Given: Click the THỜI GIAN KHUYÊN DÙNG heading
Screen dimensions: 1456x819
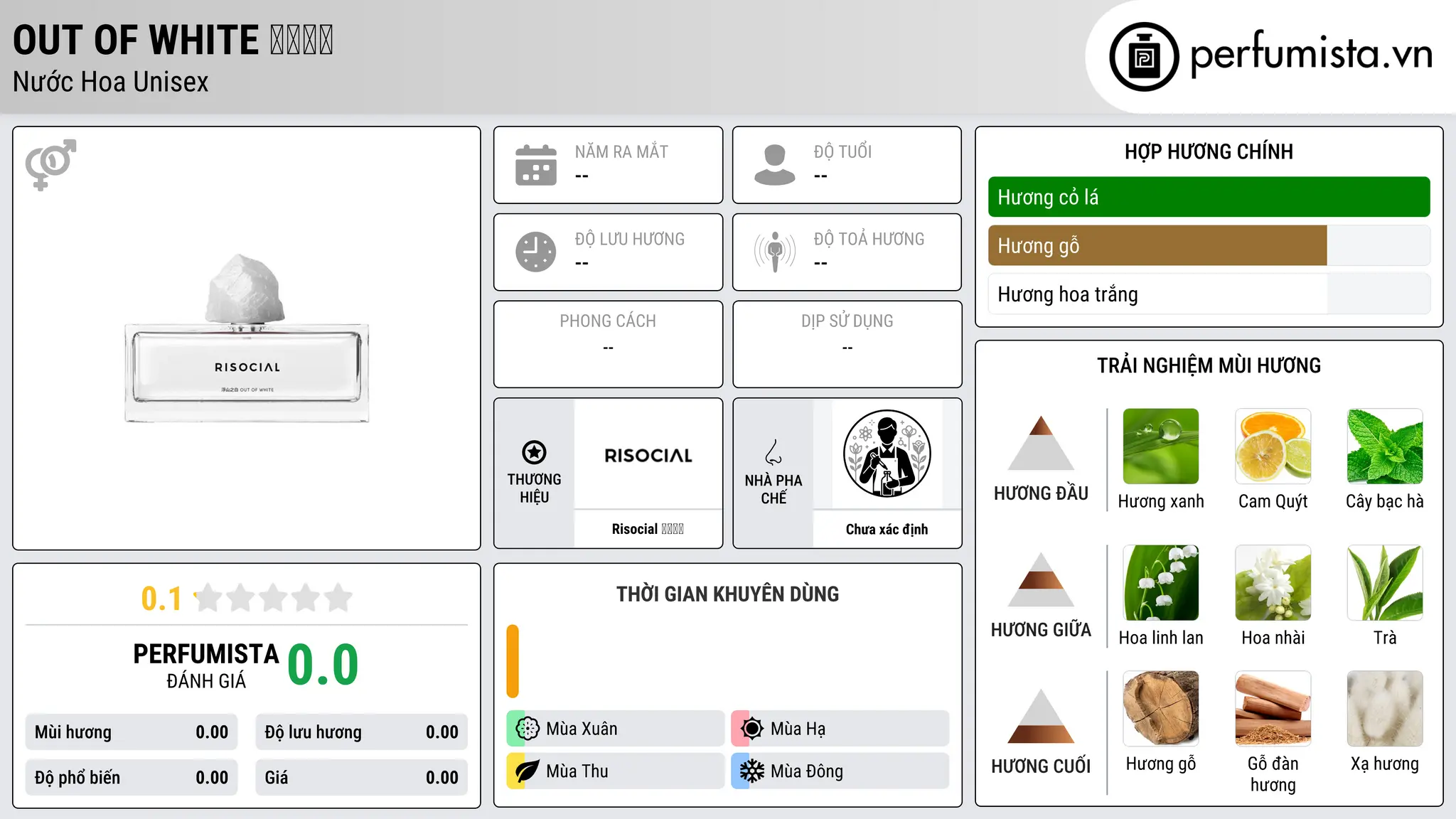Looking at the screenshot, I should click(728, 594).
